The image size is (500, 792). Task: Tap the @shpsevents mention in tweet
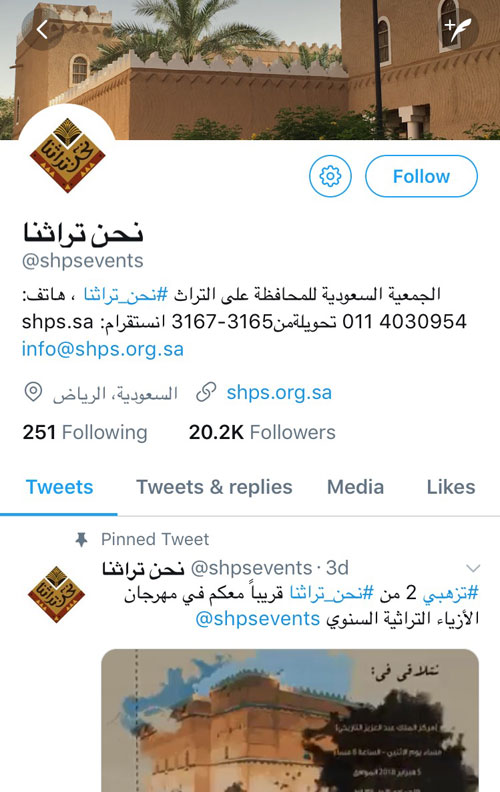pyautogui.click(x=258, y=619)
